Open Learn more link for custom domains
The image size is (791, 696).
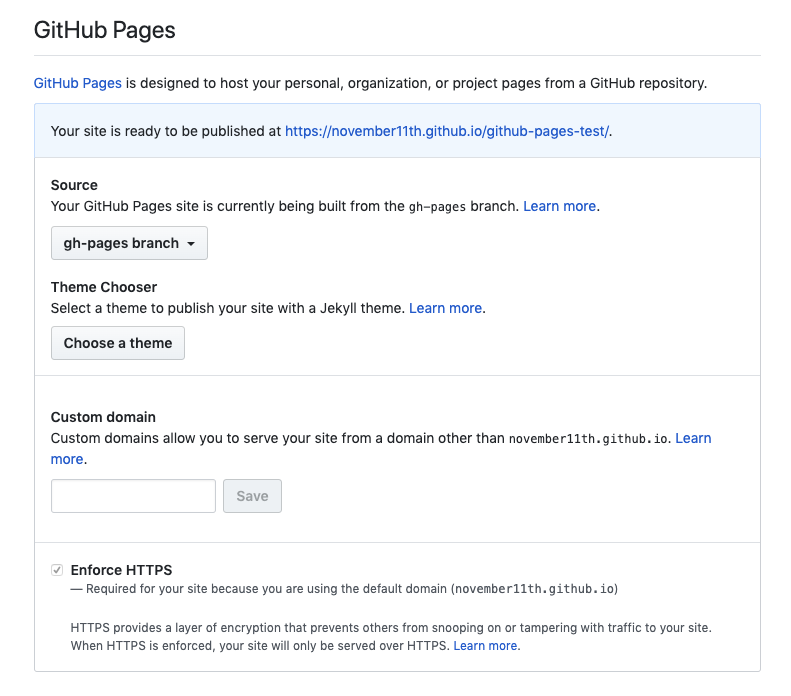693,438
